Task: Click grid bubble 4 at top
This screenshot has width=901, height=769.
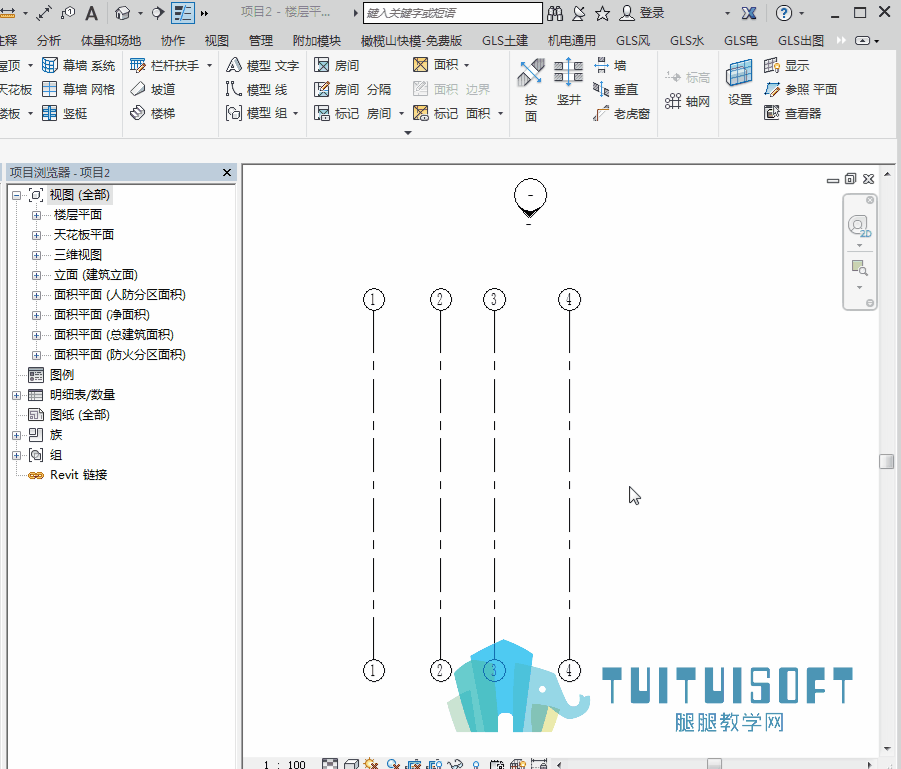Action: (x=569, y=299)
